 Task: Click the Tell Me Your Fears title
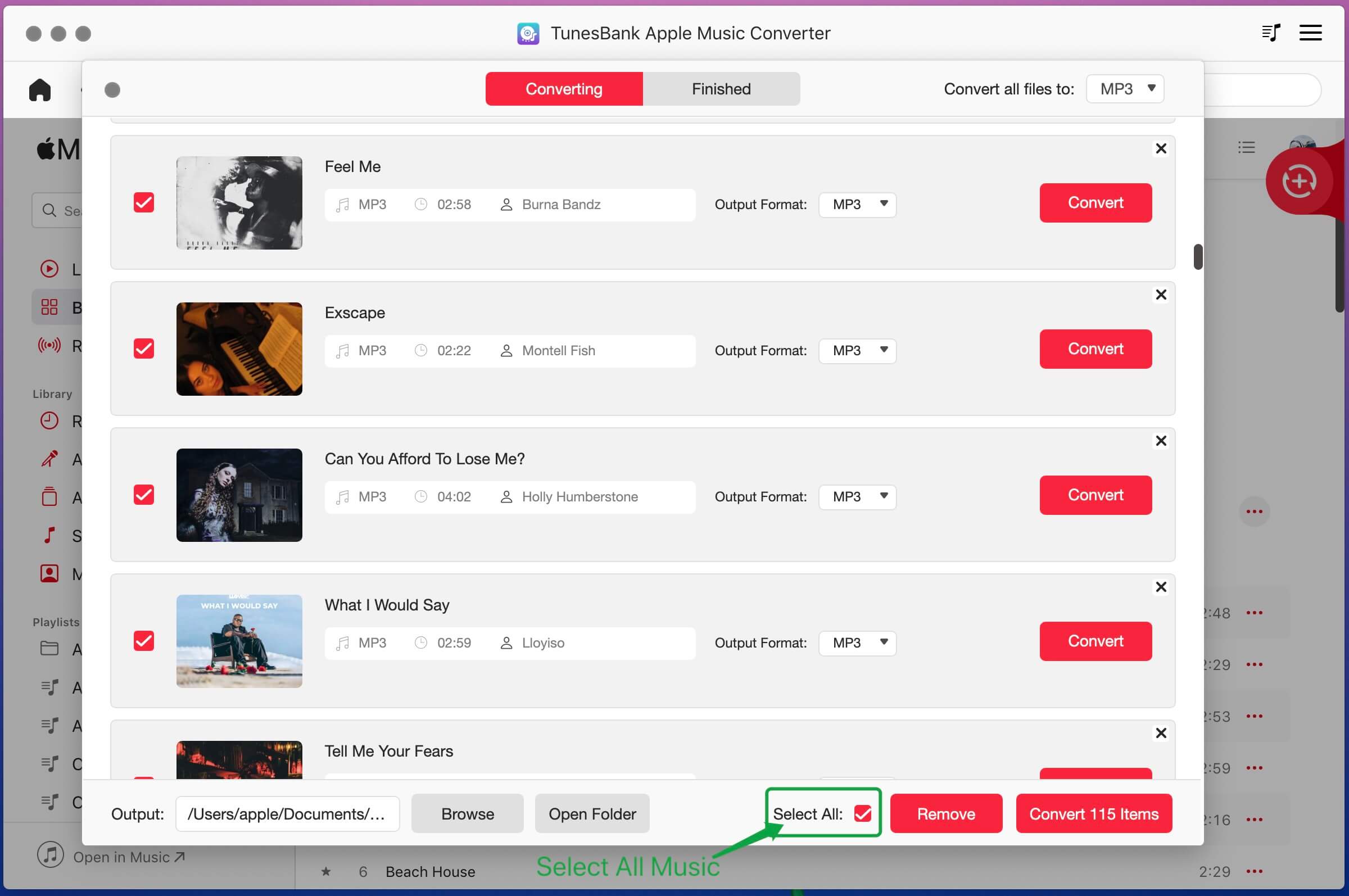388,752
